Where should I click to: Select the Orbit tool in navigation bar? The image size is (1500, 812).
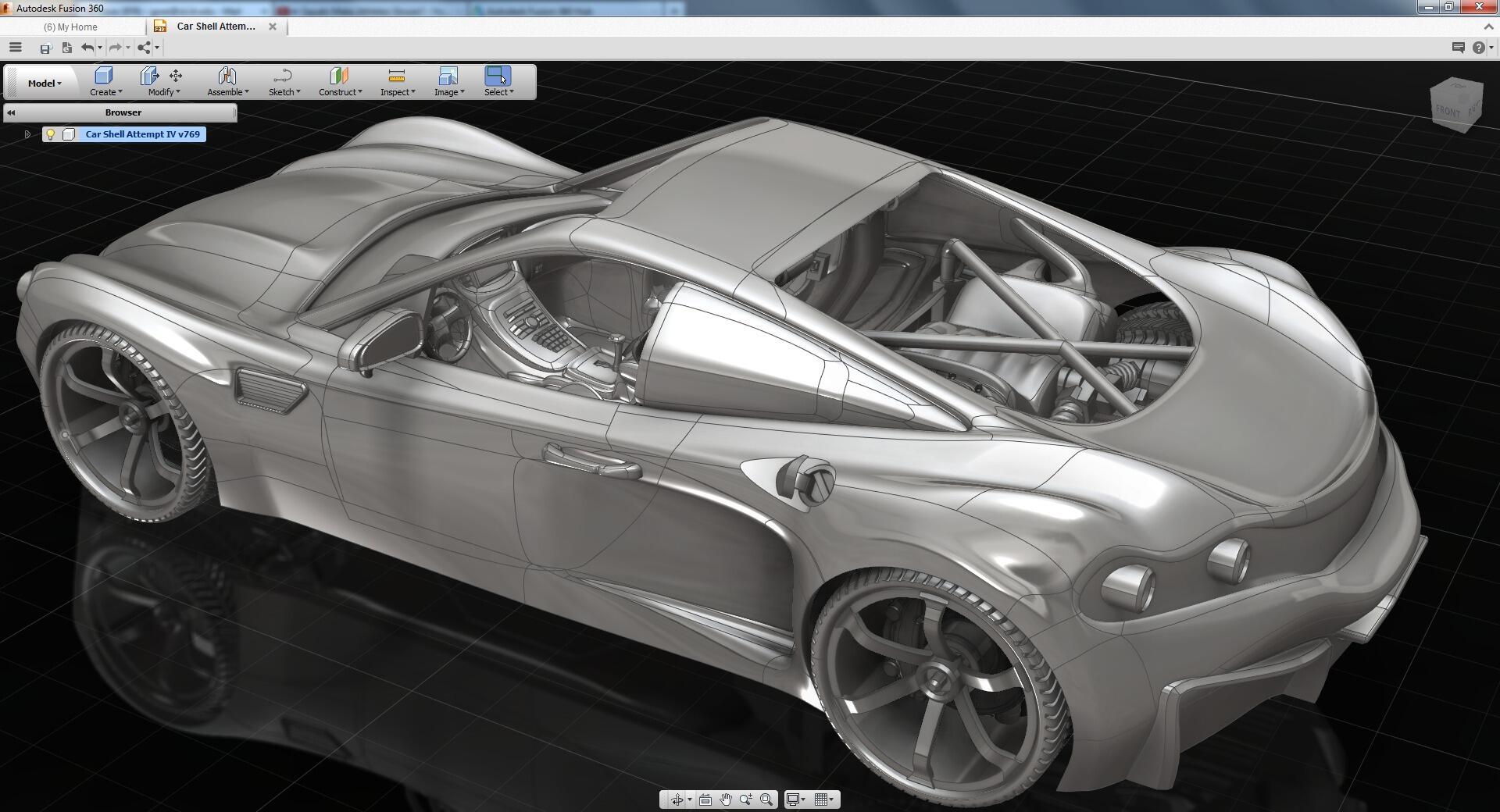coord(677,800)
